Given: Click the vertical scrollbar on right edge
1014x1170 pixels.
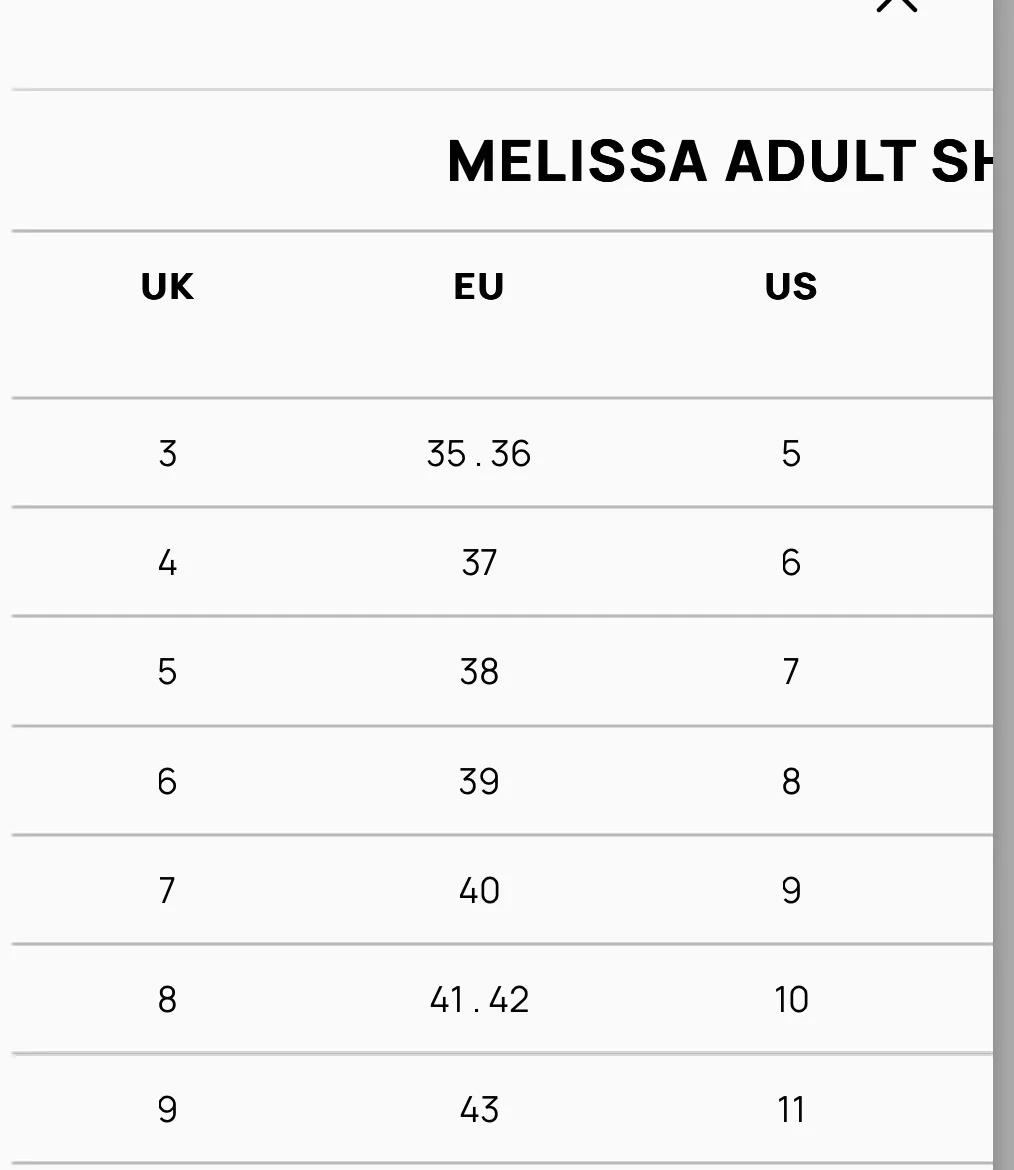Looking at the screenshot, I should pyautogui.click(x=1003, y=585).
